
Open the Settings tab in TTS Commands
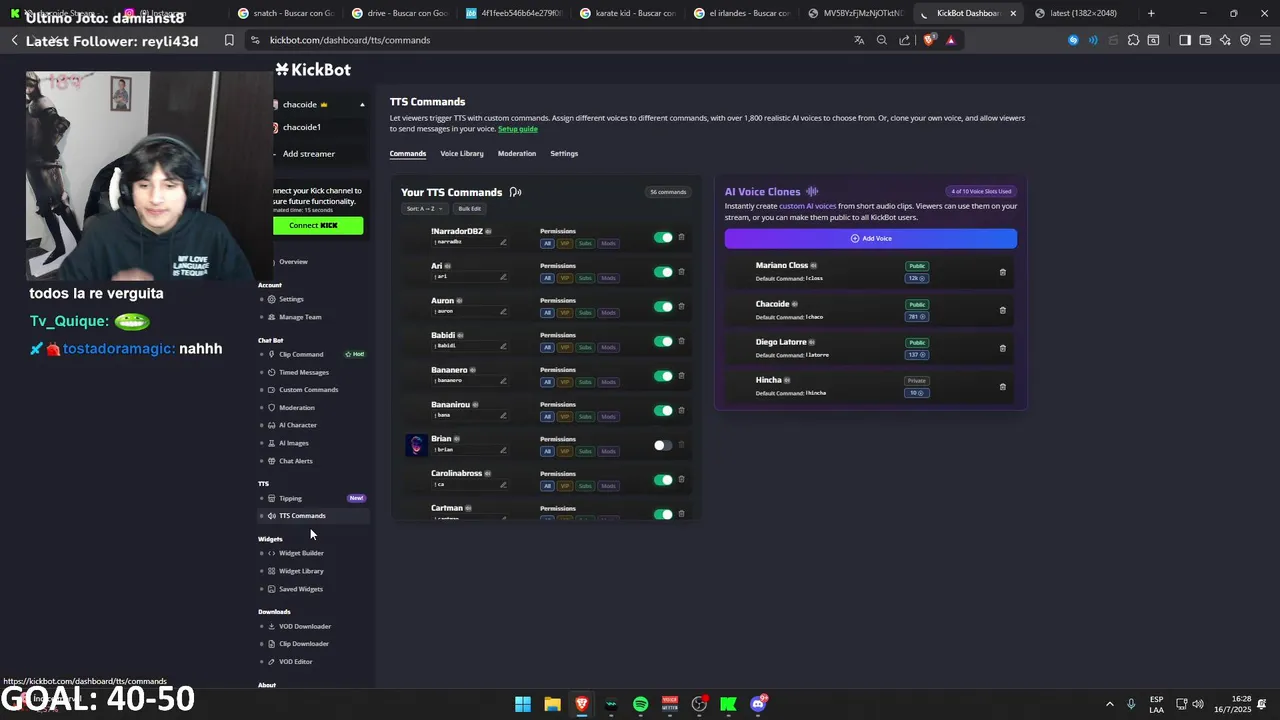coord(564,153)
